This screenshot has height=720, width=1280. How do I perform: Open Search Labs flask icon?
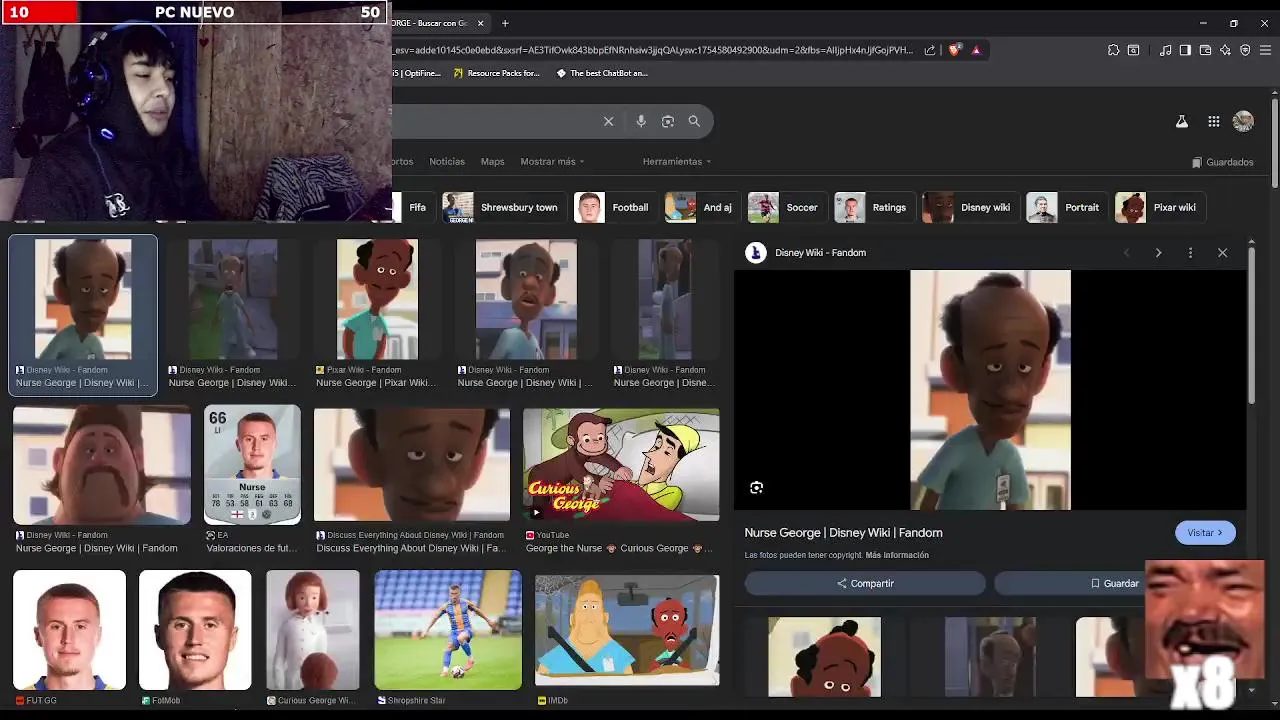coord(1181,121)
